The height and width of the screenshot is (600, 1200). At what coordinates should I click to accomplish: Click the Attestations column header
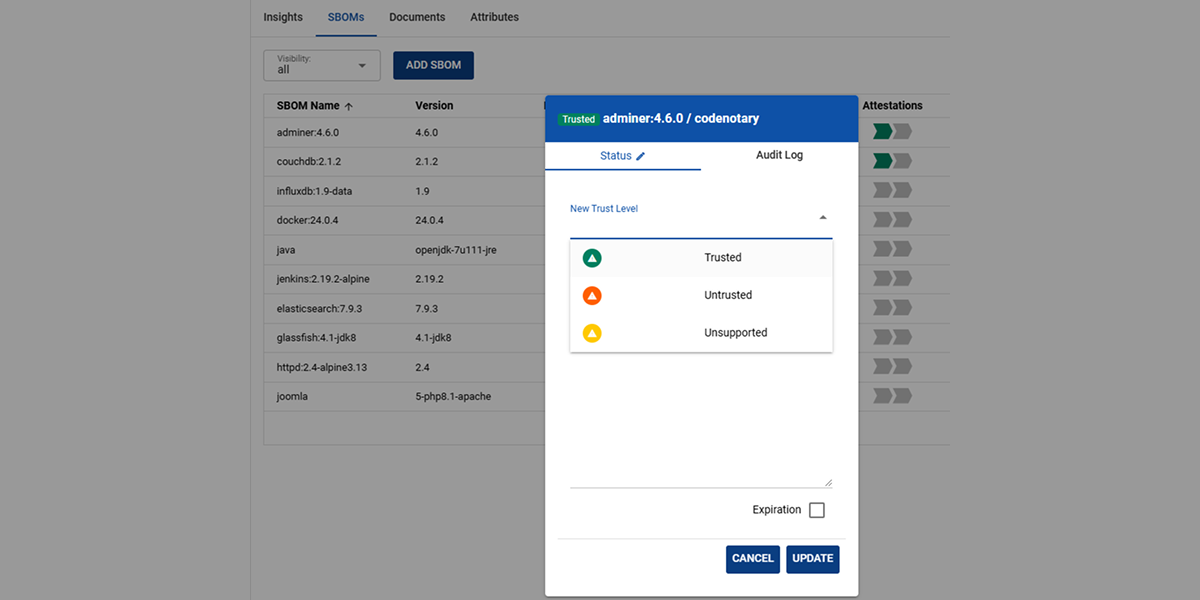click(892, 105)
